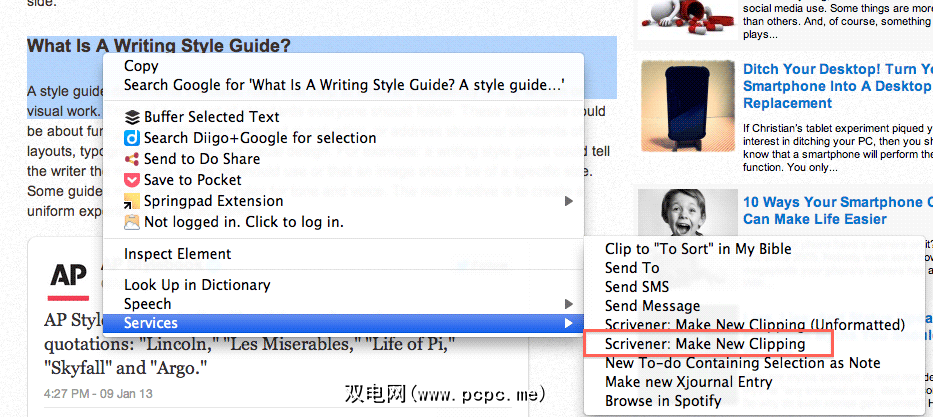
Task: Click the Do Share icon
Action: pos(132,159)
